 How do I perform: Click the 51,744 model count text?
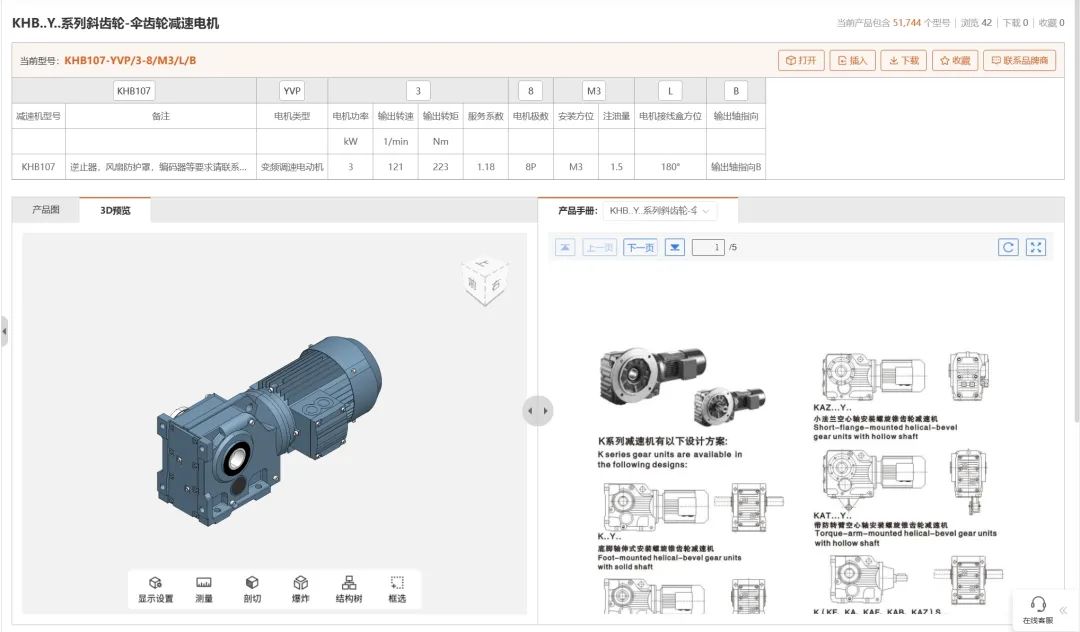click(906, 23)
